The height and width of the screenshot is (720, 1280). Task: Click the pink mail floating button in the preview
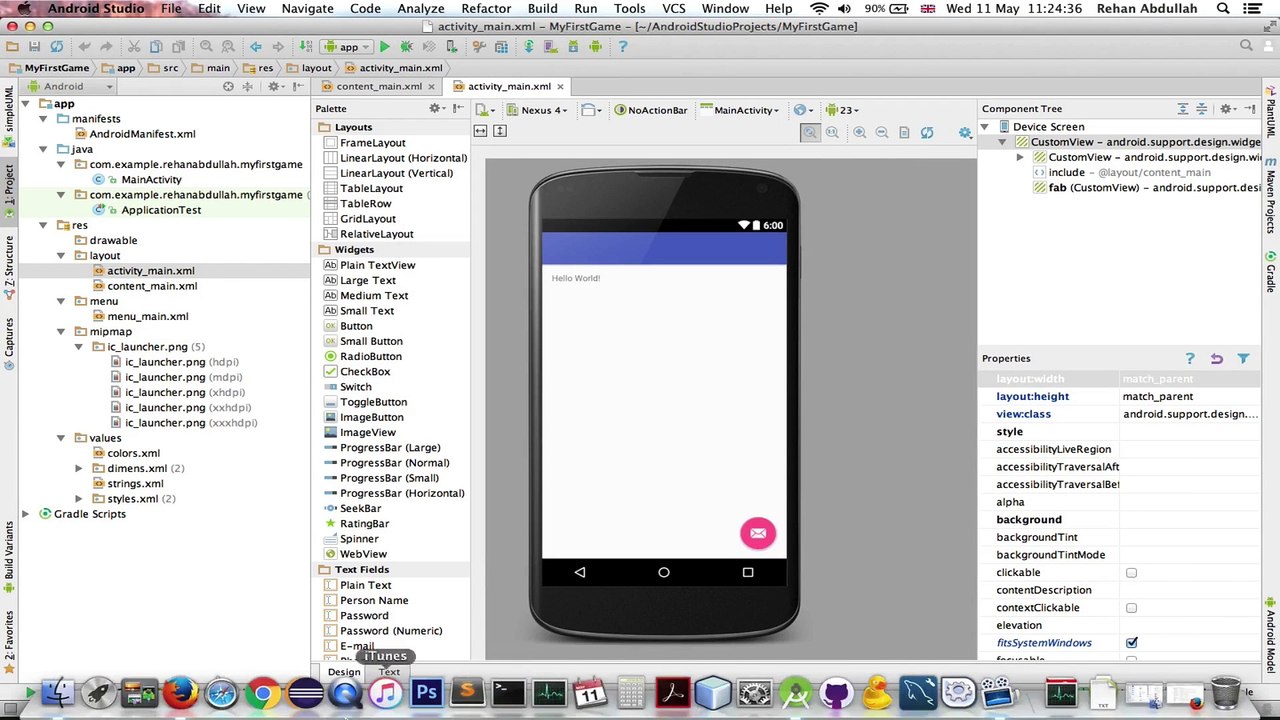758,533
